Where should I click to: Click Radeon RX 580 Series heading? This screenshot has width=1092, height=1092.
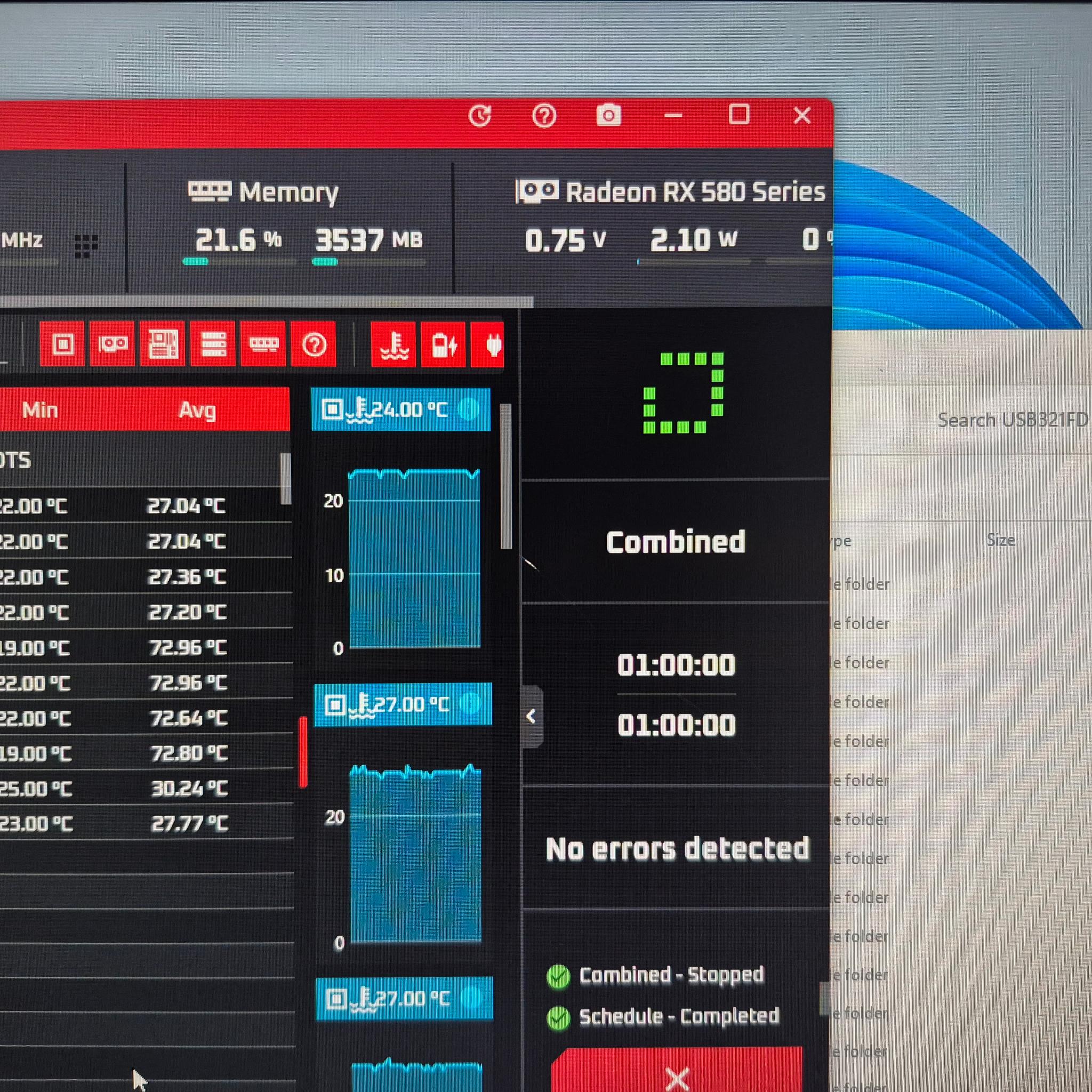(x=695, y=192)
